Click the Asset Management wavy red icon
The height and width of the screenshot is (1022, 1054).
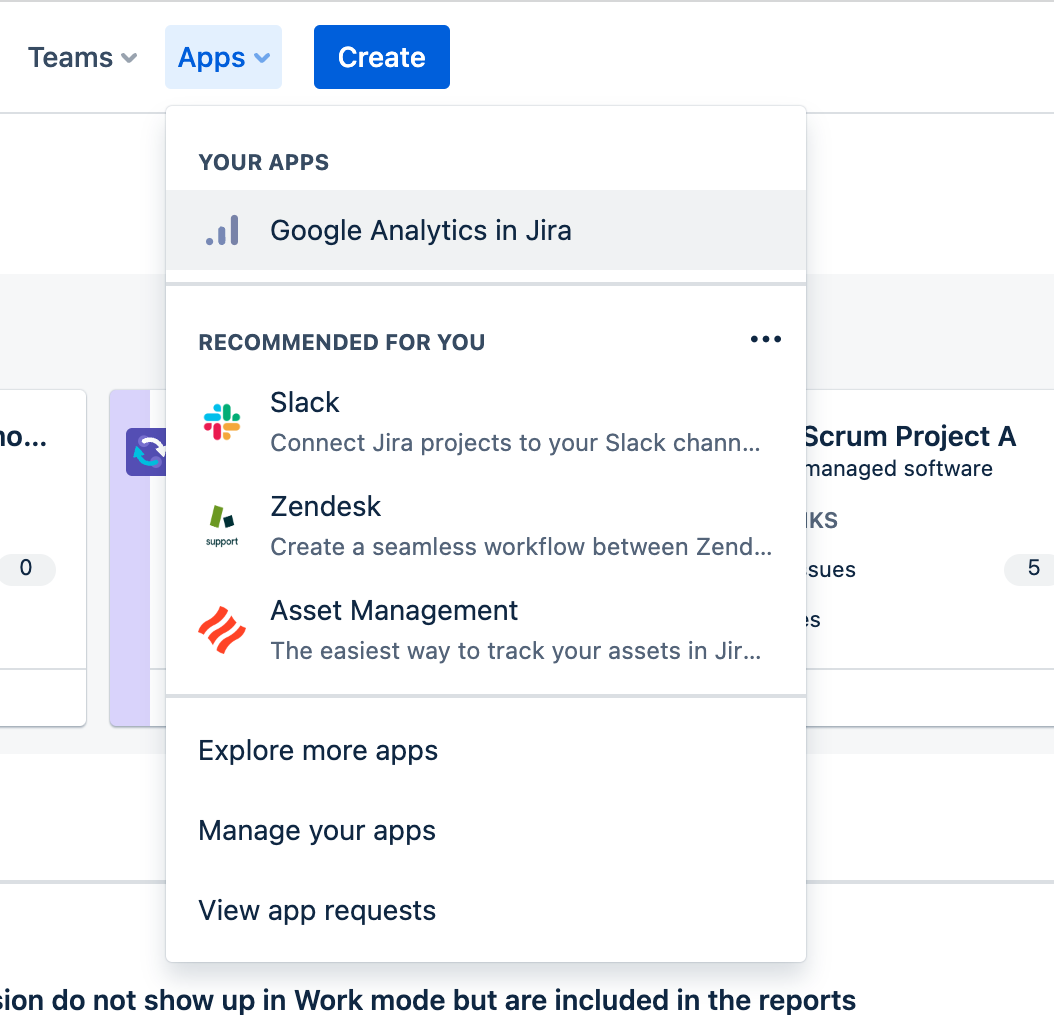coord(222,630)
